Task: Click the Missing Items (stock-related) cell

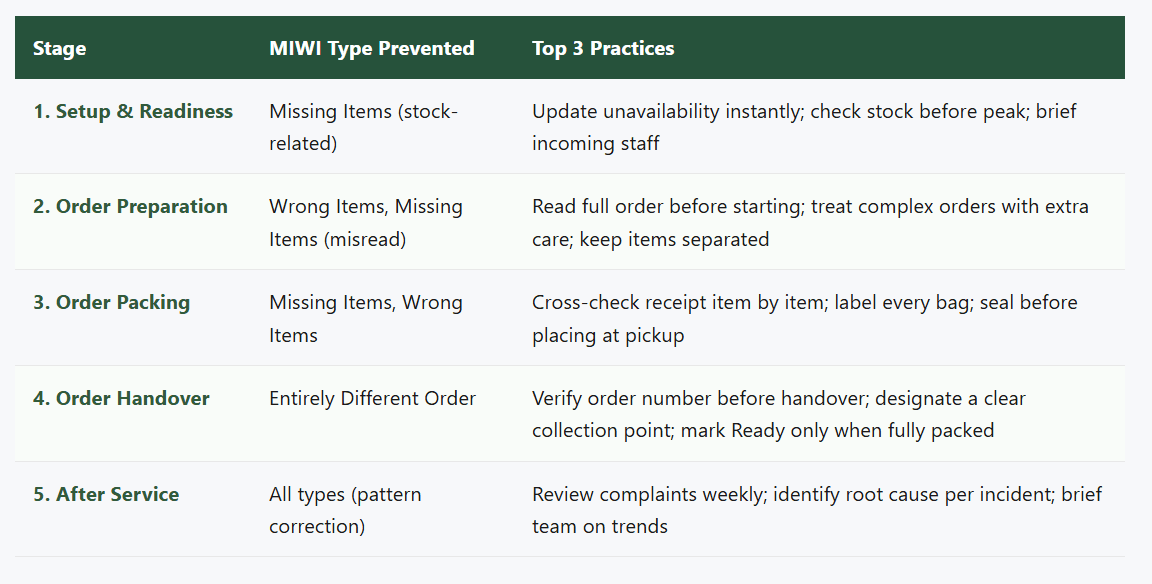Action: 363,127
